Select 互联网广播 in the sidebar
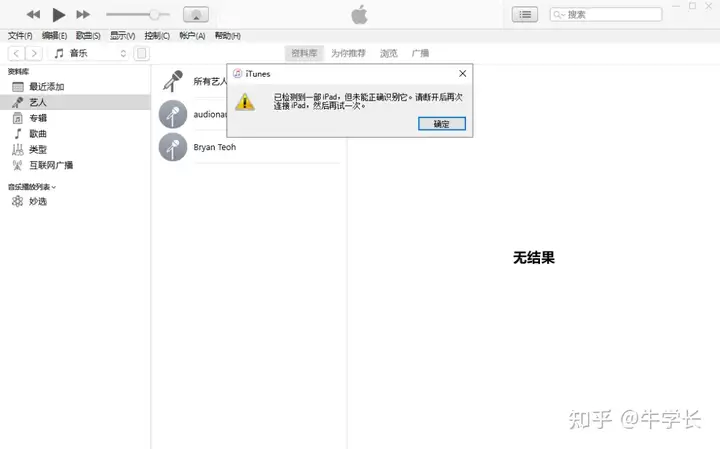 coord(75,165)
